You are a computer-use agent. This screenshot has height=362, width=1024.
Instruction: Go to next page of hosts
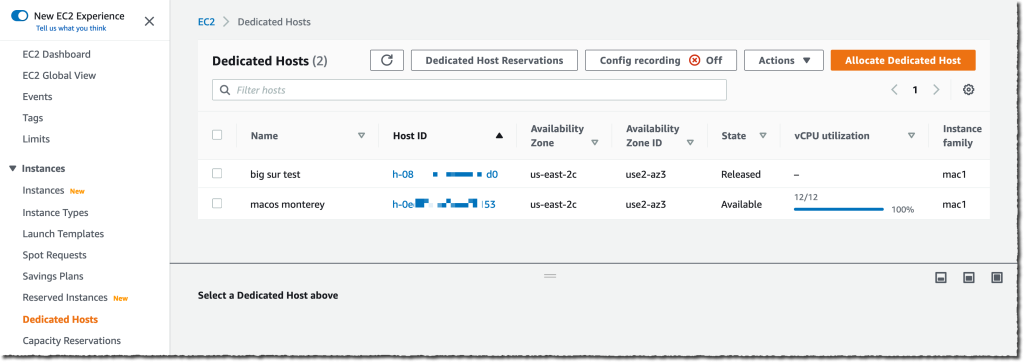click(x=936, y=90)
